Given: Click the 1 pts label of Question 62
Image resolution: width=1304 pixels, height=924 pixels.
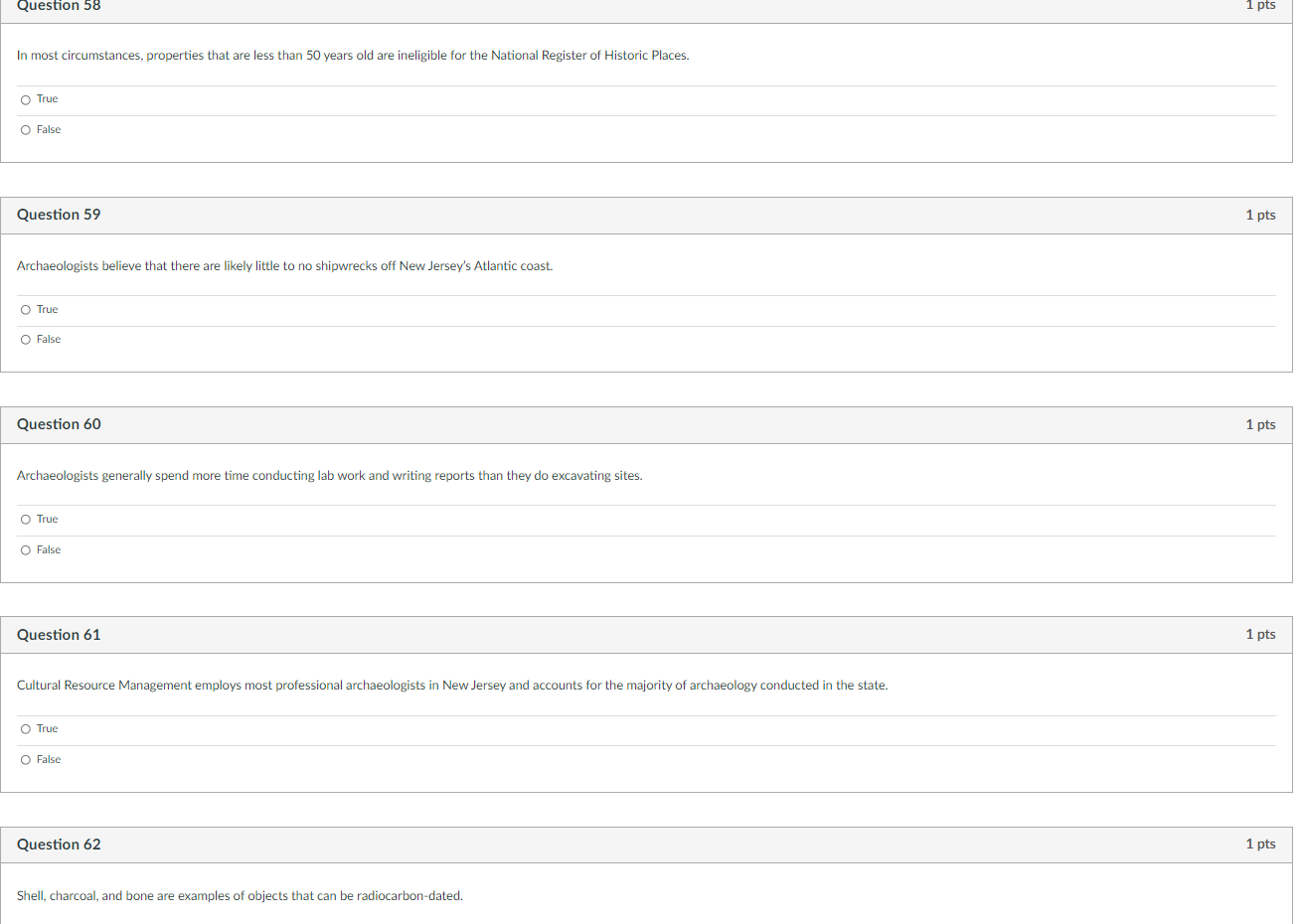Looking at the screenshot, I should pyautogui.click(x=1260, y=844).
